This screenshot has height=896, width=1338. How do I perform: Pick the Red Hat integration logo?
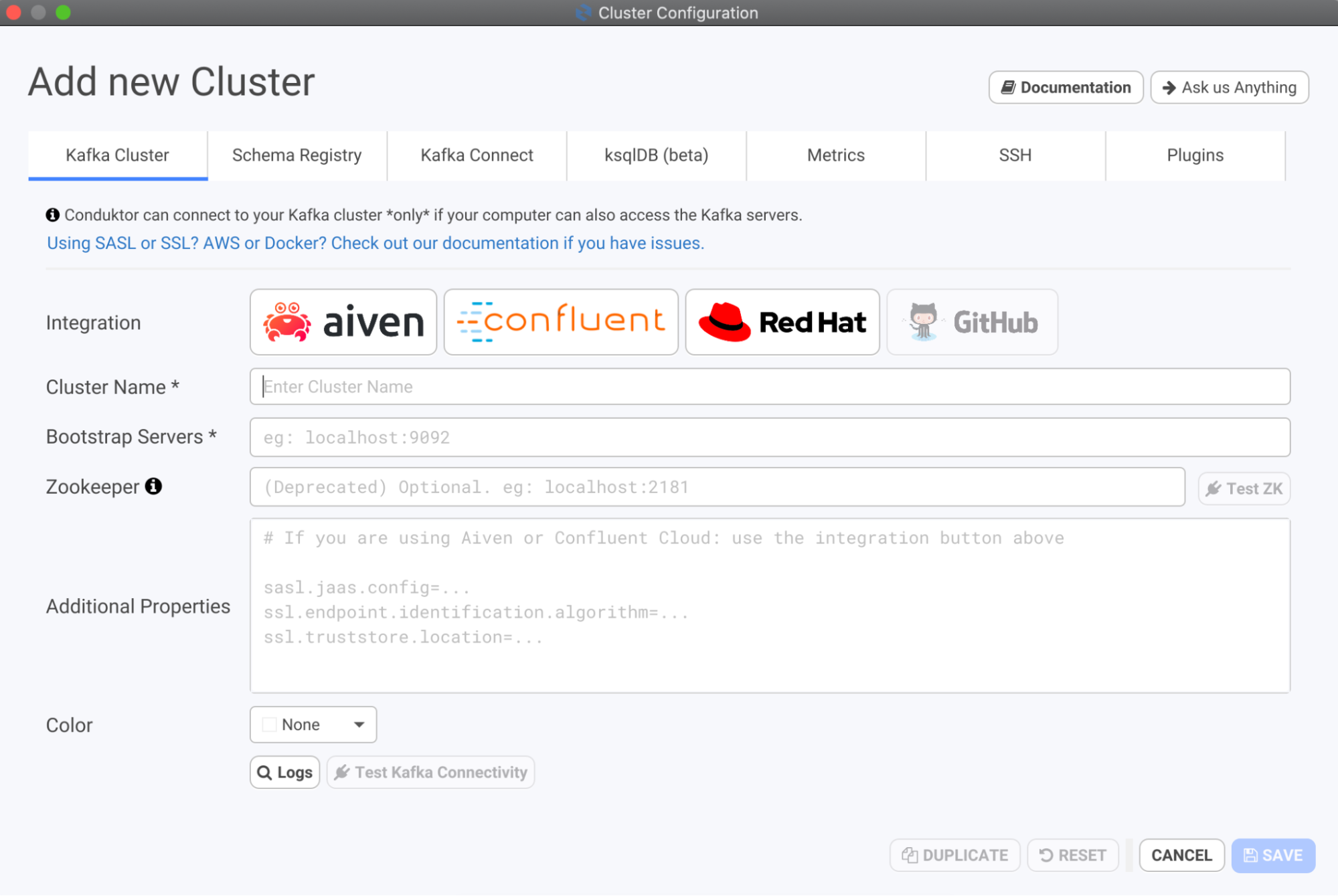782,322
